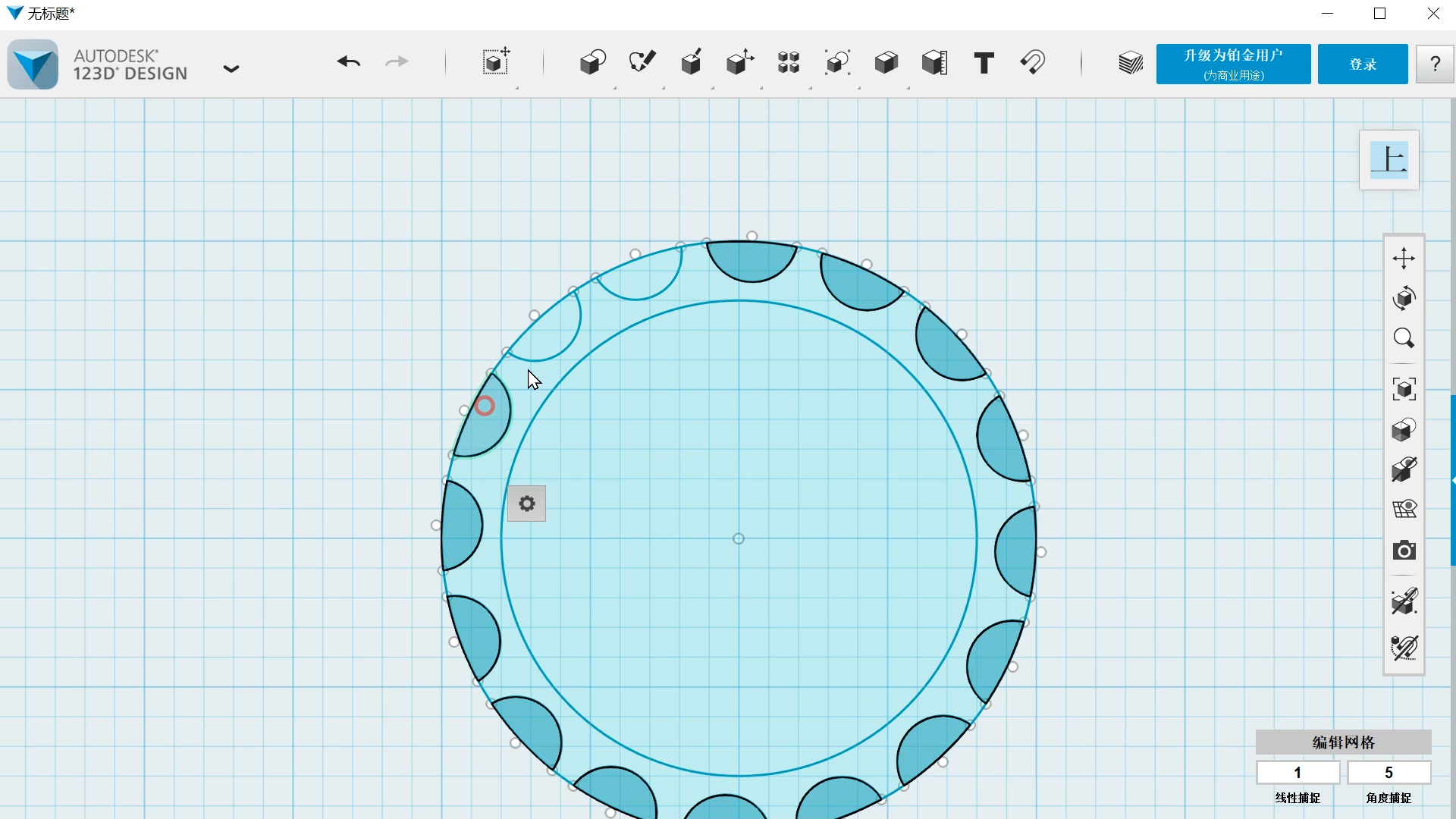Expand the 123D Design application menu
The image size is (1456, 819).
pyautogui.click(x=231, y=69)
